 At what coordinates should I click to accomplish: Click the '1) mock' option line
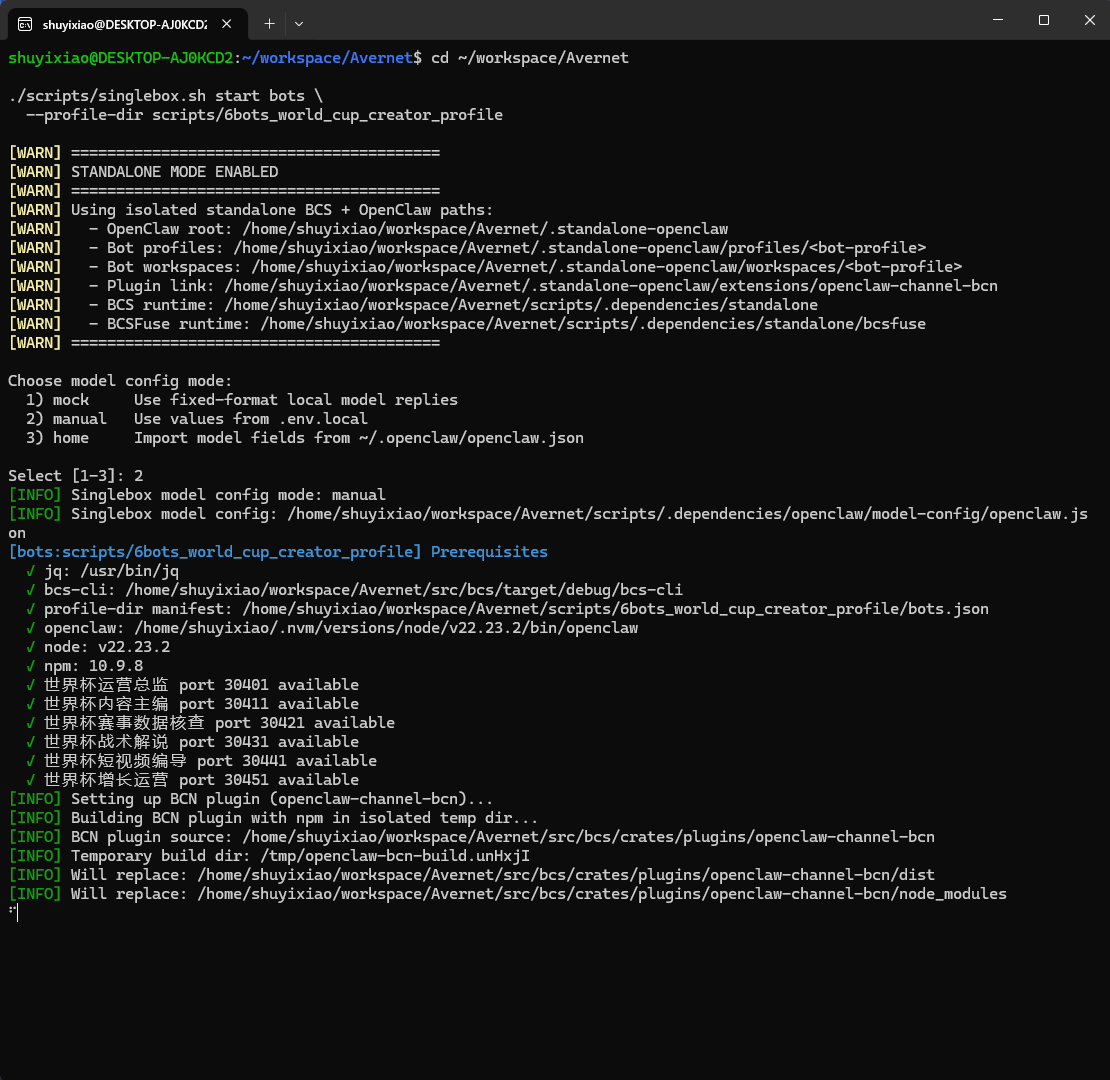pos(241,401)
